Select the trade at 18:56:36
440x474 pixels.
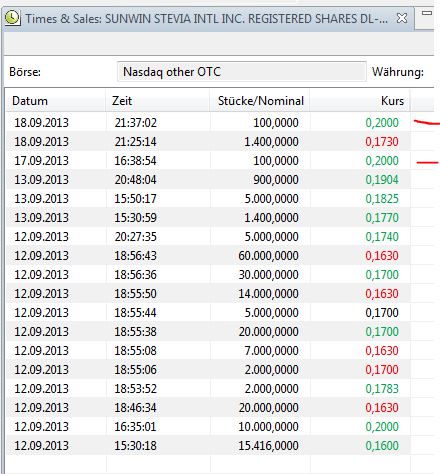[x=208, y=275]
